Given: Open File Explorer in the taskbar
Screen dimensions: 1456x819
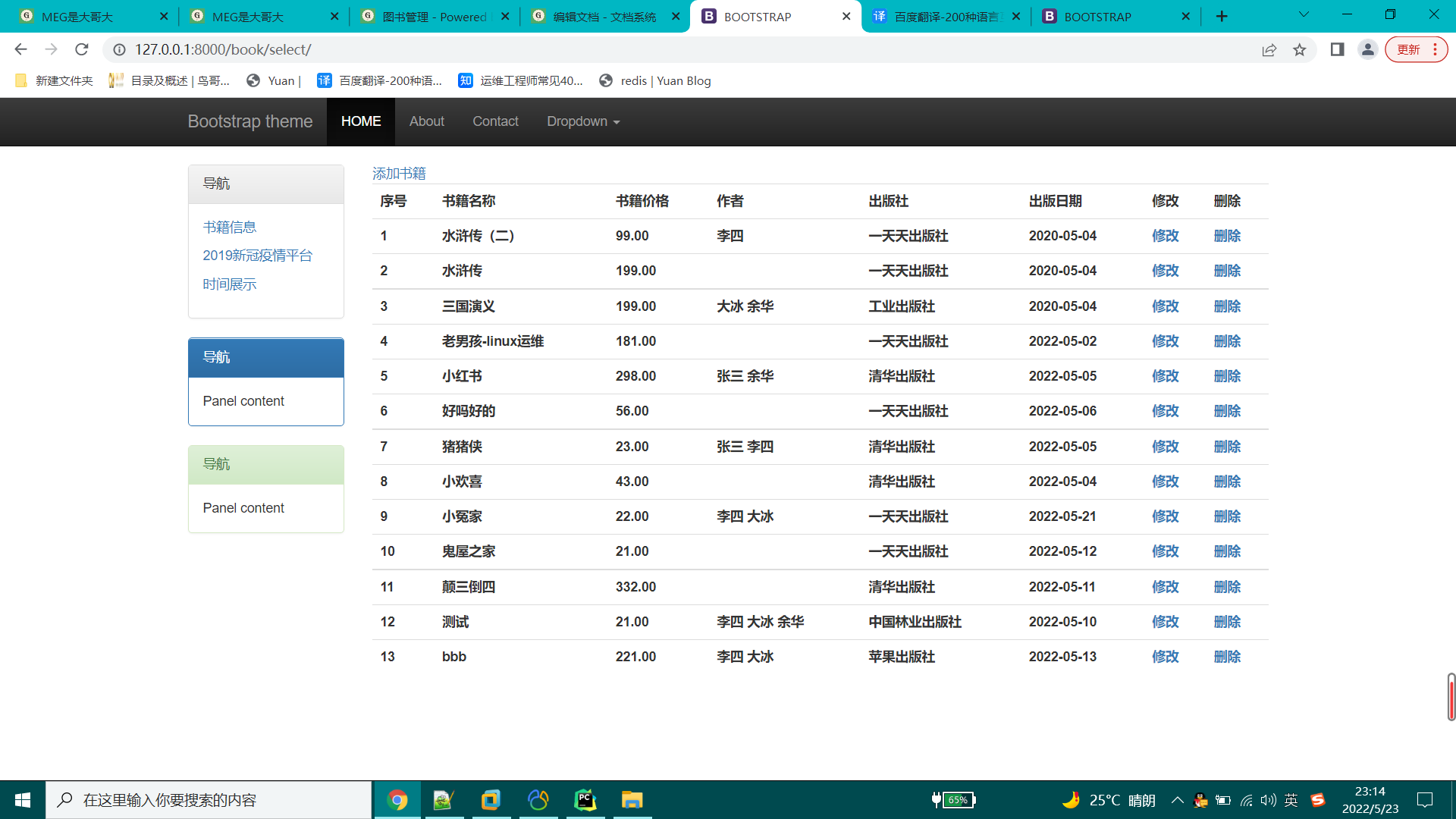Looking at the screenshot, I should pyautogui.click(x=632, y=800).
